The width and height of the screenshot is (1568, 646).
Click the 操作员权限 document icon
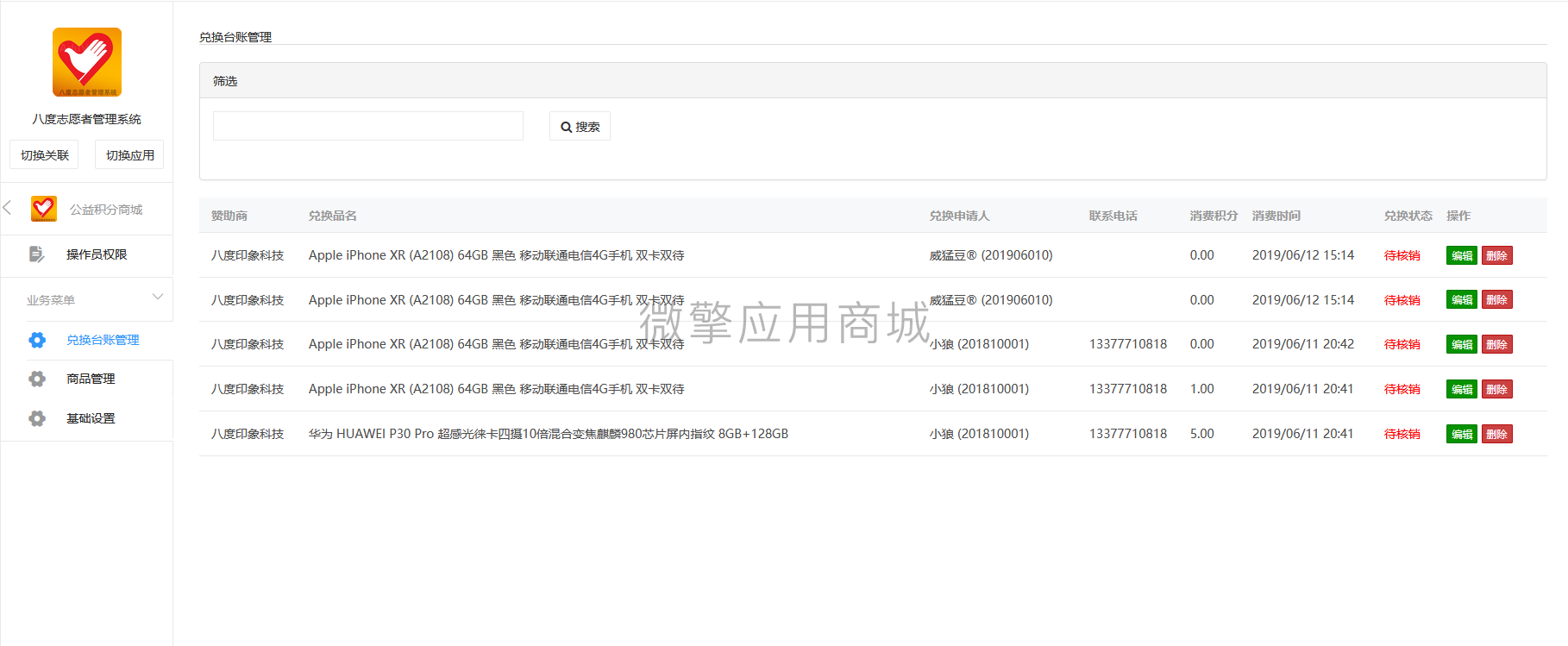click(x=37, y=254)
